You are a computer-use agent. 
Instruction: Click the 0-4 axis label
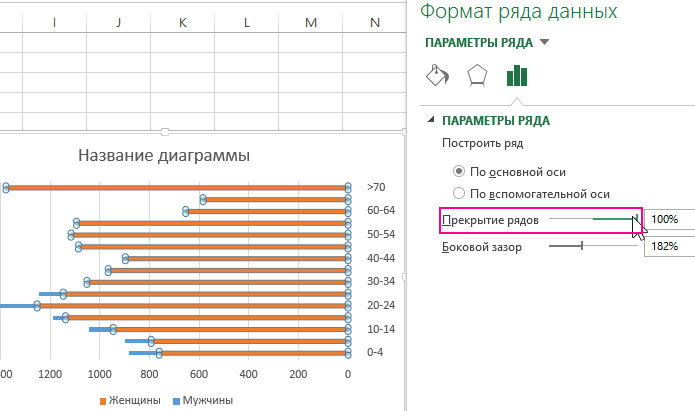(x=375, y=352)
